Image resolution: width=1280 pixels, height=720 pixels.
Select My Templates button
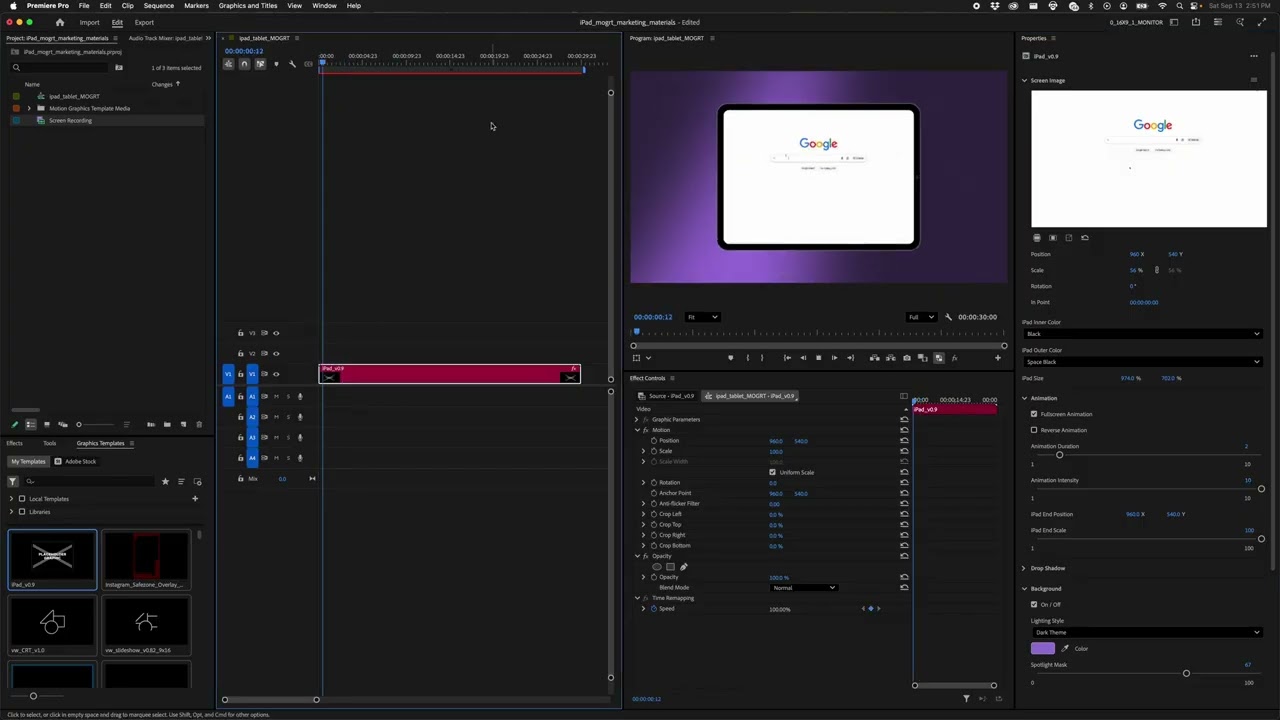(x=28, y=462)
